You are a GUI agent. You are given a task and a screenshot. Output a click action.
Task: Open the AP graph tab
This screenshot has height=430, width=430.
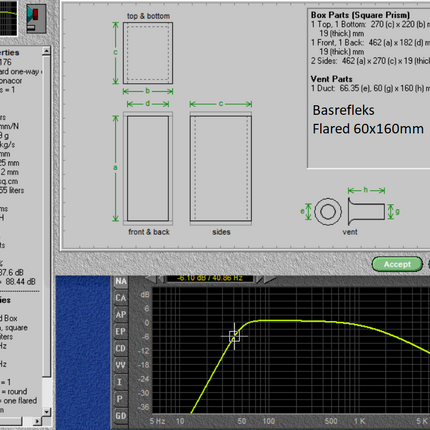click(121, 315)
